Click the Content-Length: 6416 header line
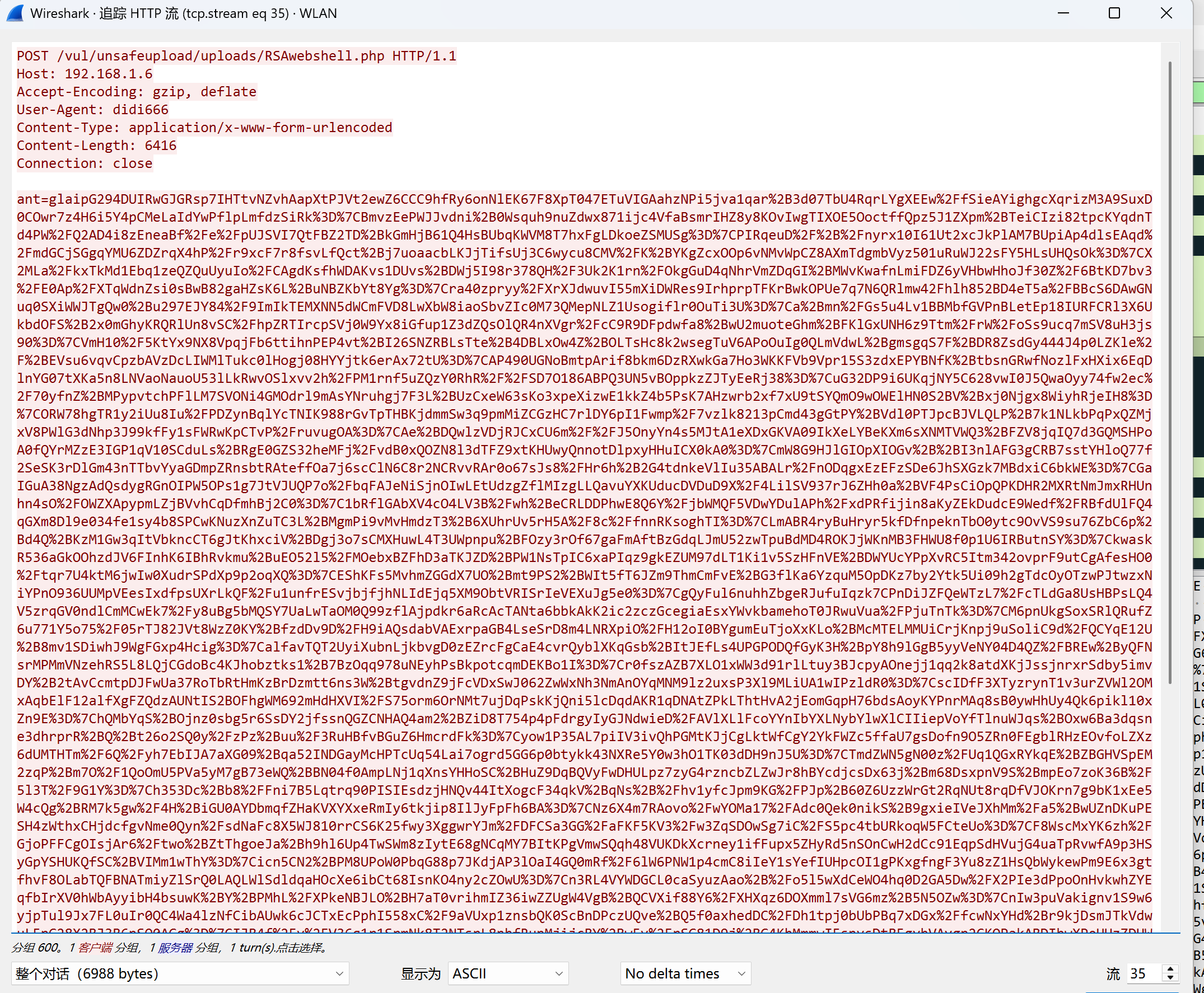Viewport: 1204px width, 993px height. tap(97, 146)
